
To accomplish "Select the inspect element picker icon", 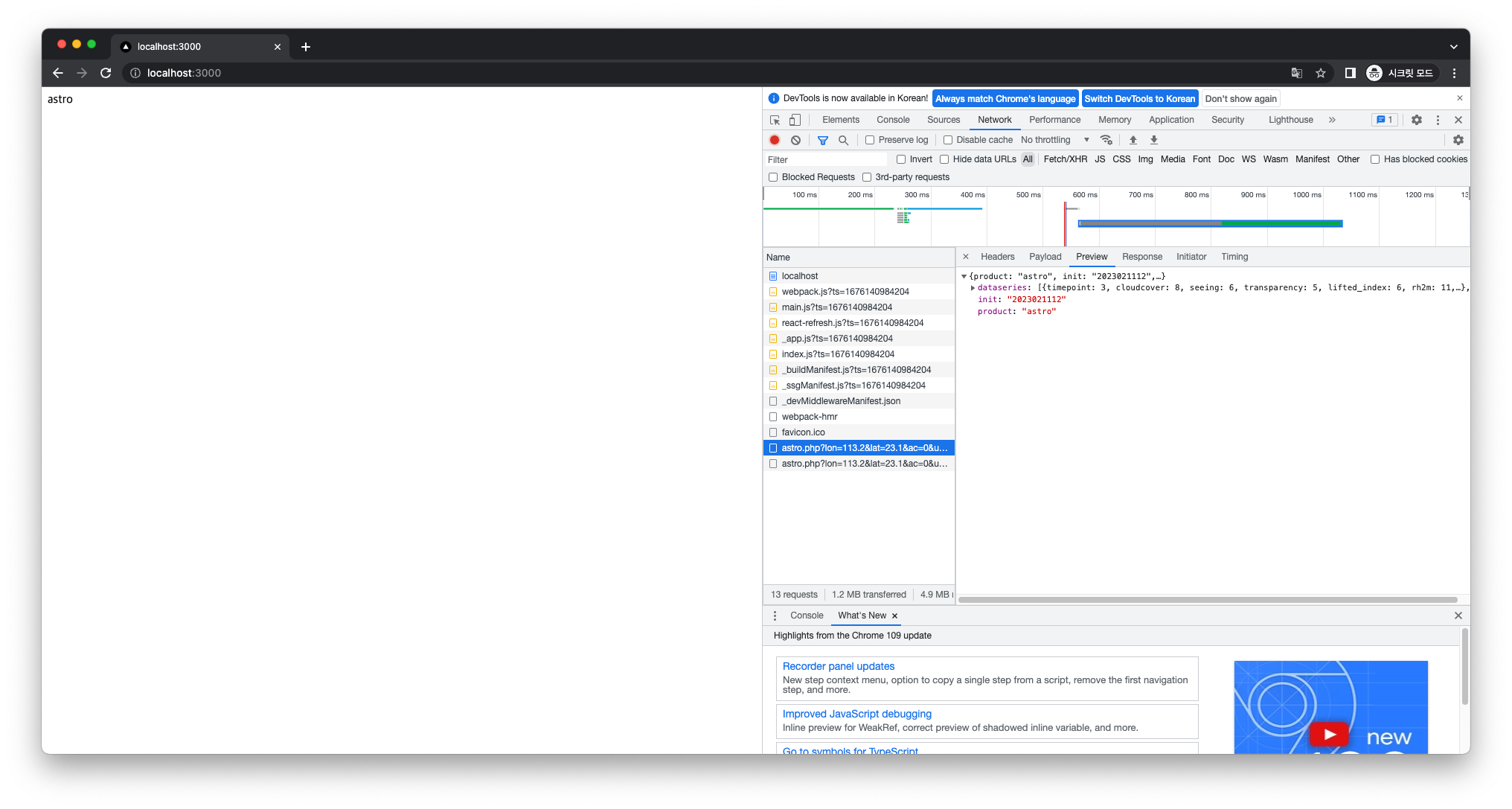I will 775,120.
